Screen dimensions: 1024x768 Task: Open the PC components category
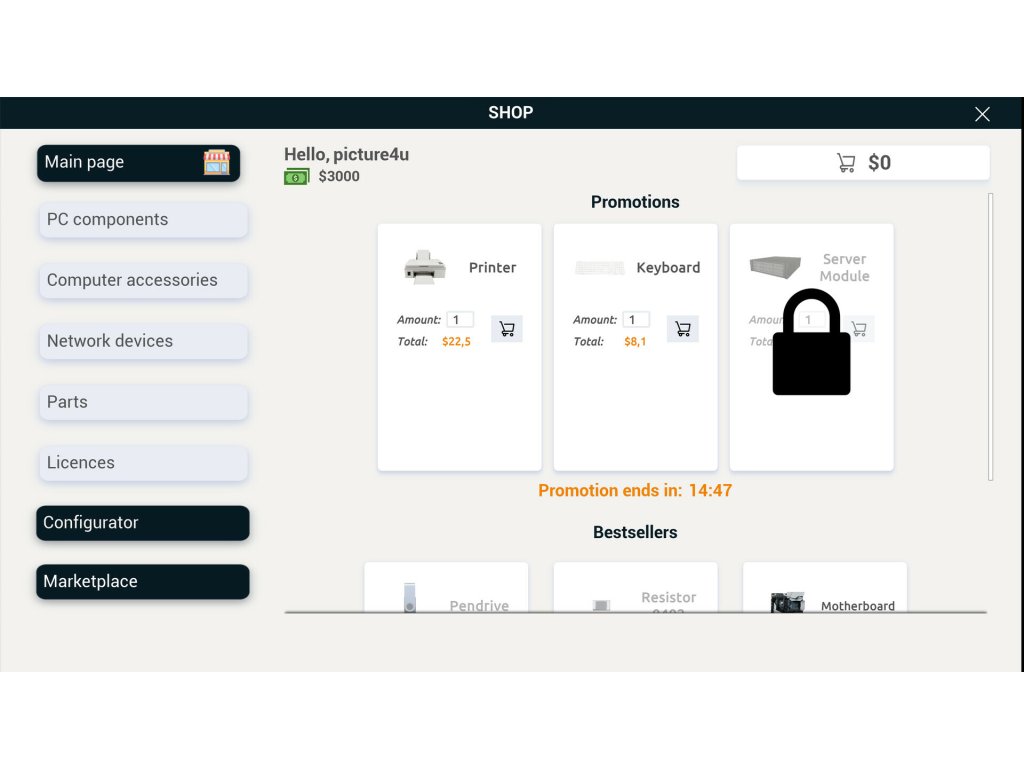click(x=143, y=219)
